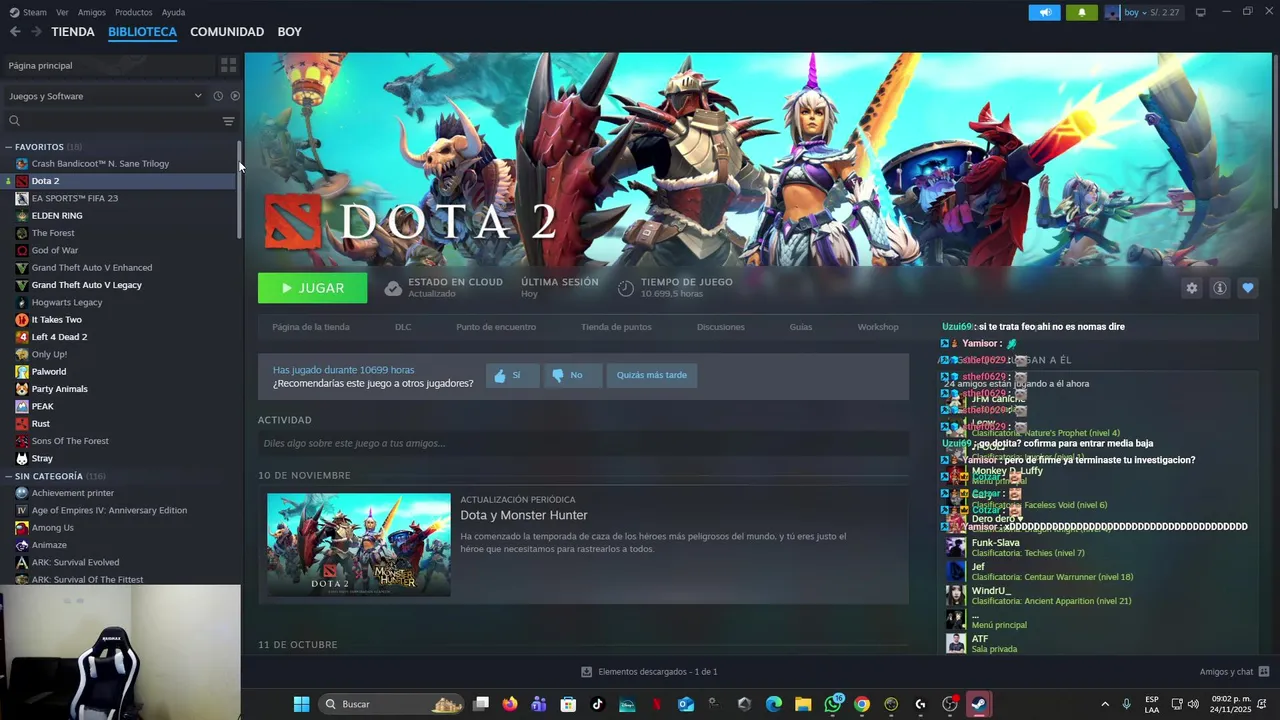The width and height of the screenshot is (1280, 720).
Task: Open Microsoft Edge from the taskbar
Action: pyautogui.click(x=774, y=704)
